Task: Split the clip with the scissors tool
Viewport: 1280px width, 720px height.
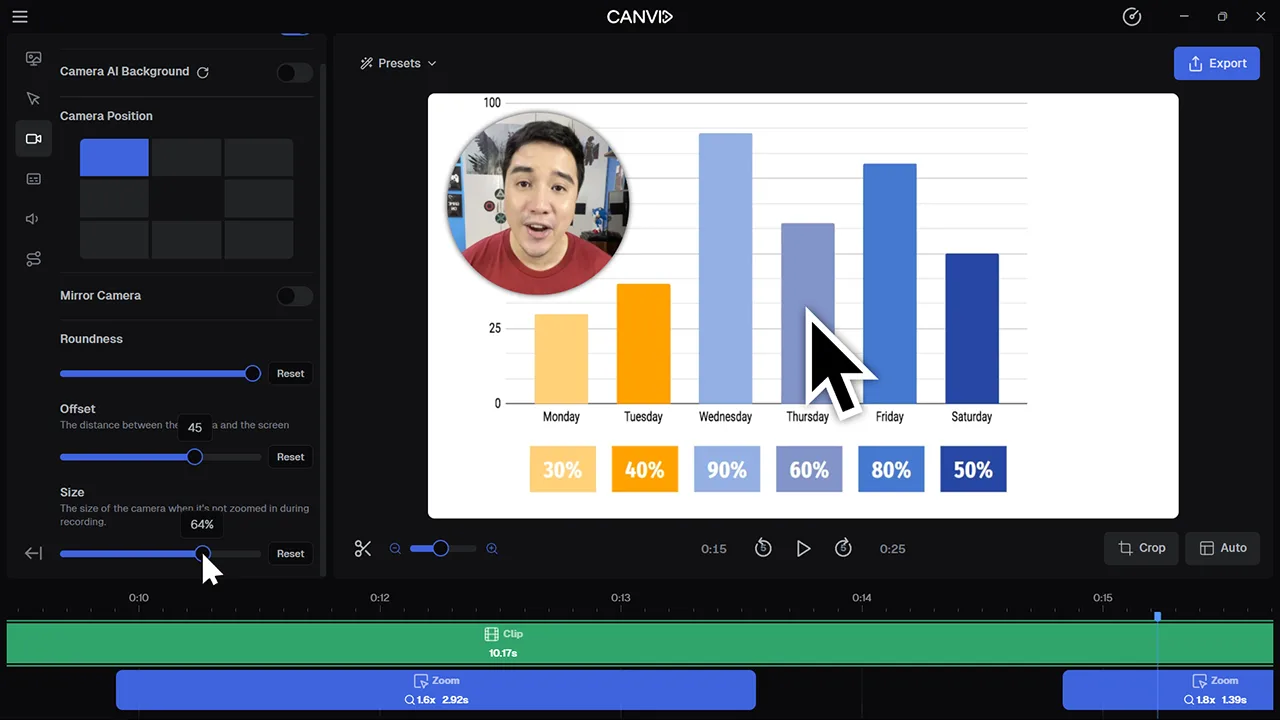Action: point(363,548)
